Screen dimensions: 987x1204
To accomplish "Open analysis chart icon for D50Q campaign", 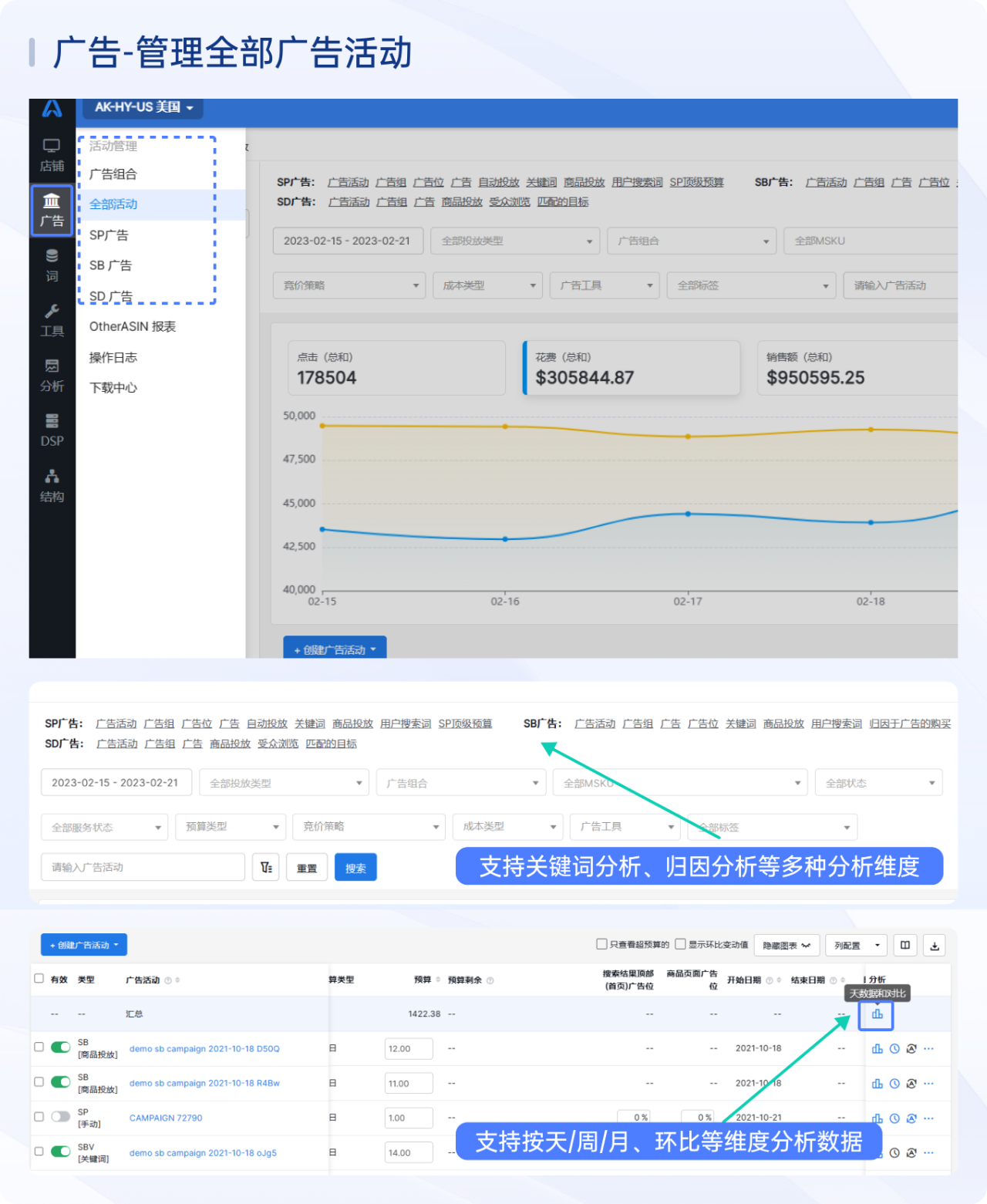I will tap(878, 1049).
